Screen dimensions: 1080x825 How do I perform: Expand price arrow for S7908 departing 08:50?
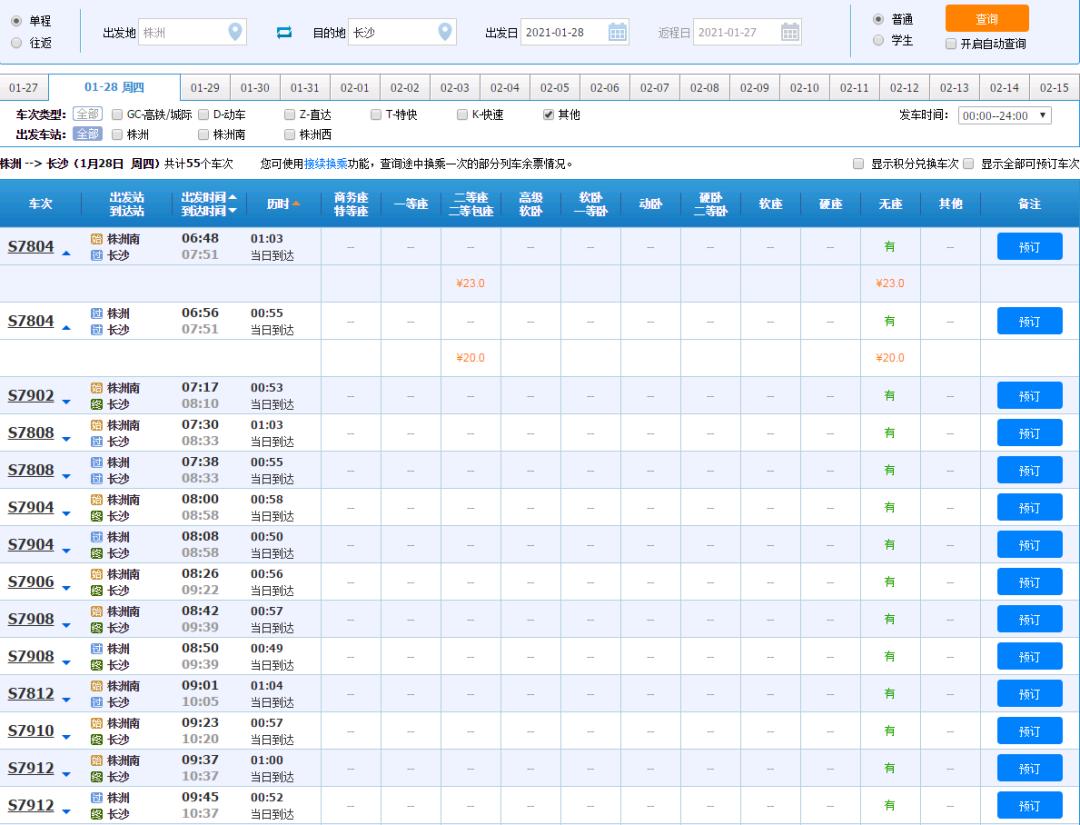click(x=66, y=662)
